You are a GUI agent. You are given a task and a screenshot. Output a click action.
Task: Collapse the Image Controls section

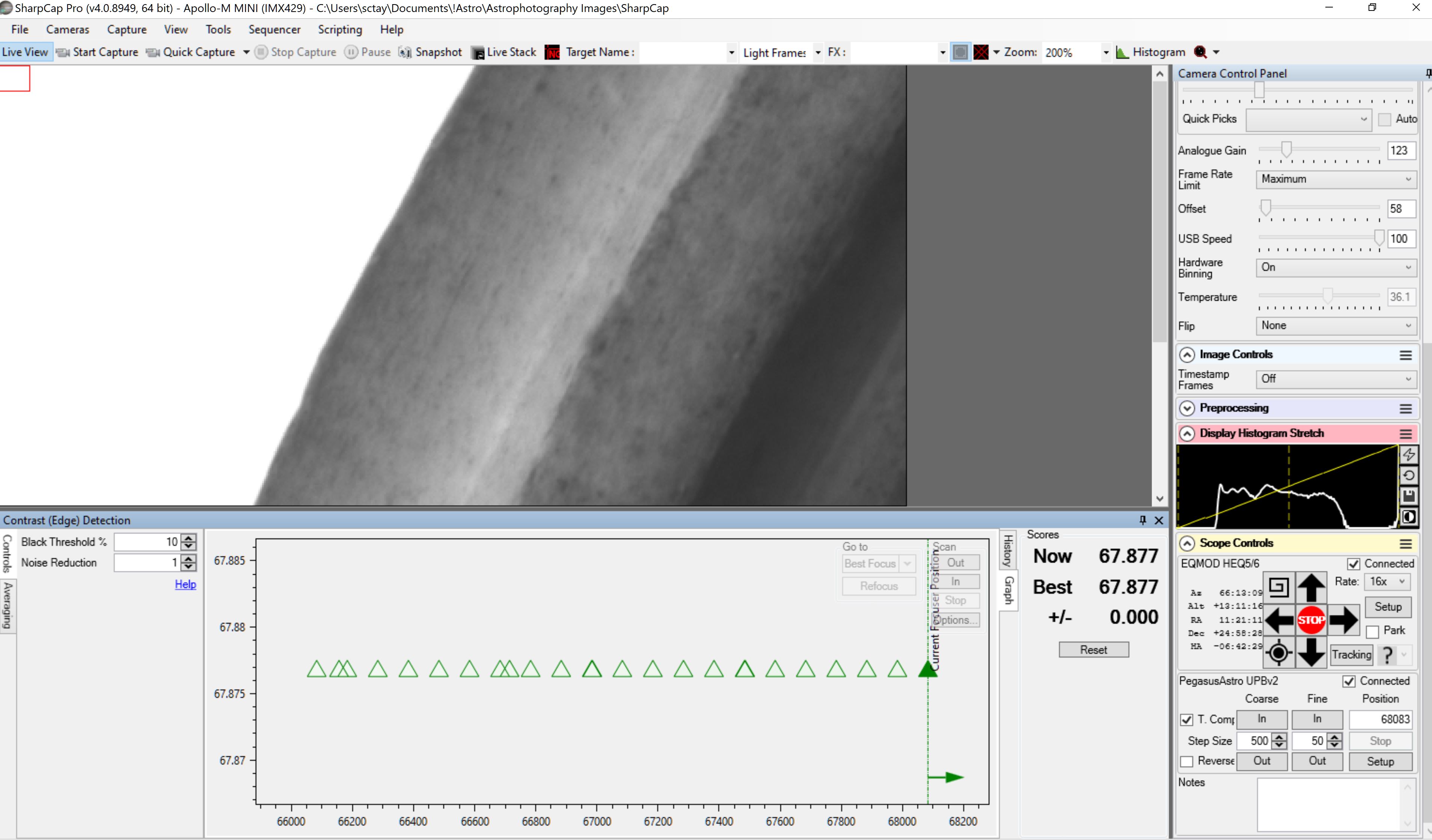(1186, 355)
